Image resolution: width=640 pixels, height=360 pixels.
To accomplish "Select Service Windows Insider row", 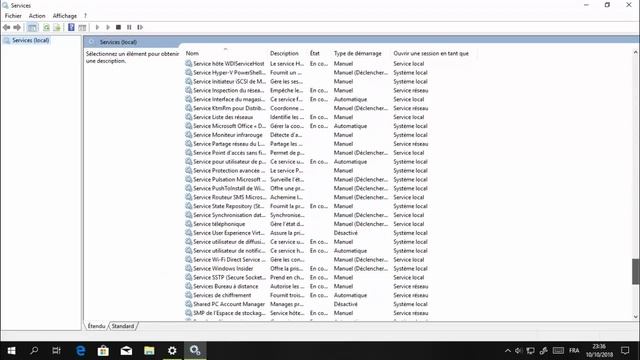I will click(x=306, y=269).
